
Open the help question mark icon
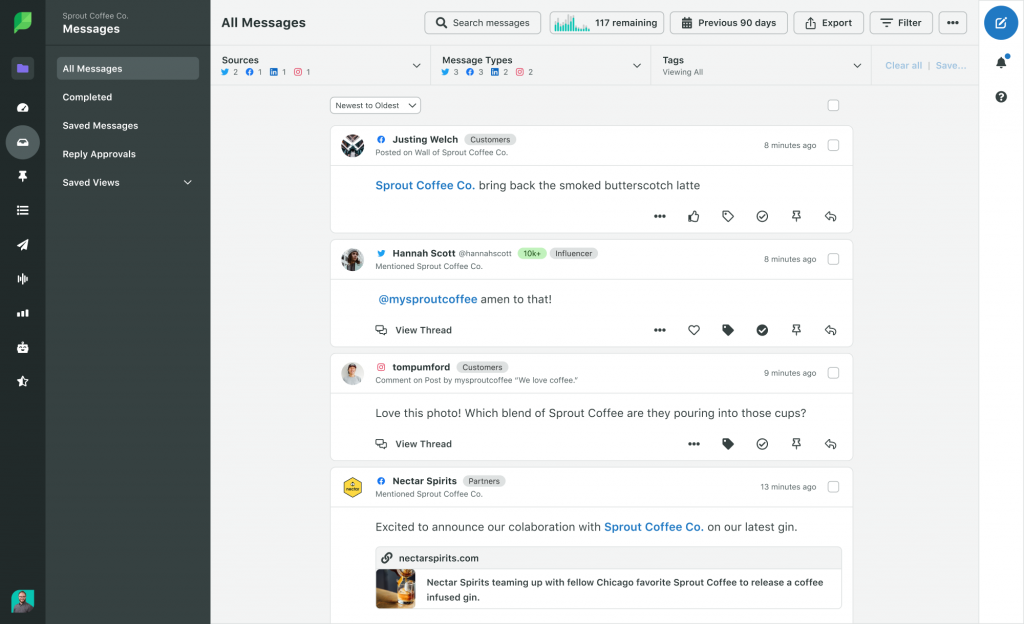click(x=1001, y=97)
